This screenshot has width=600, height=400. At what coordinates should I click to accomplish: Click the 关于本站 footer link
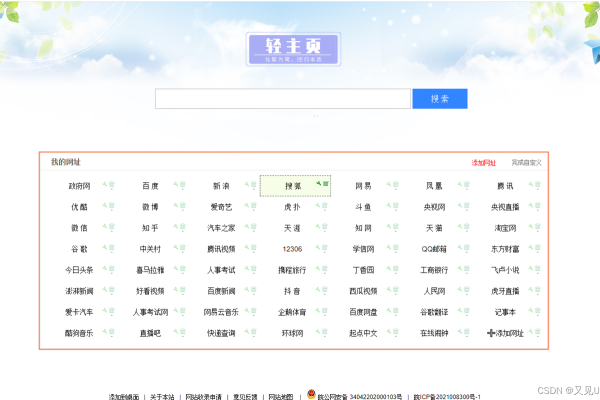coord(162,397)
